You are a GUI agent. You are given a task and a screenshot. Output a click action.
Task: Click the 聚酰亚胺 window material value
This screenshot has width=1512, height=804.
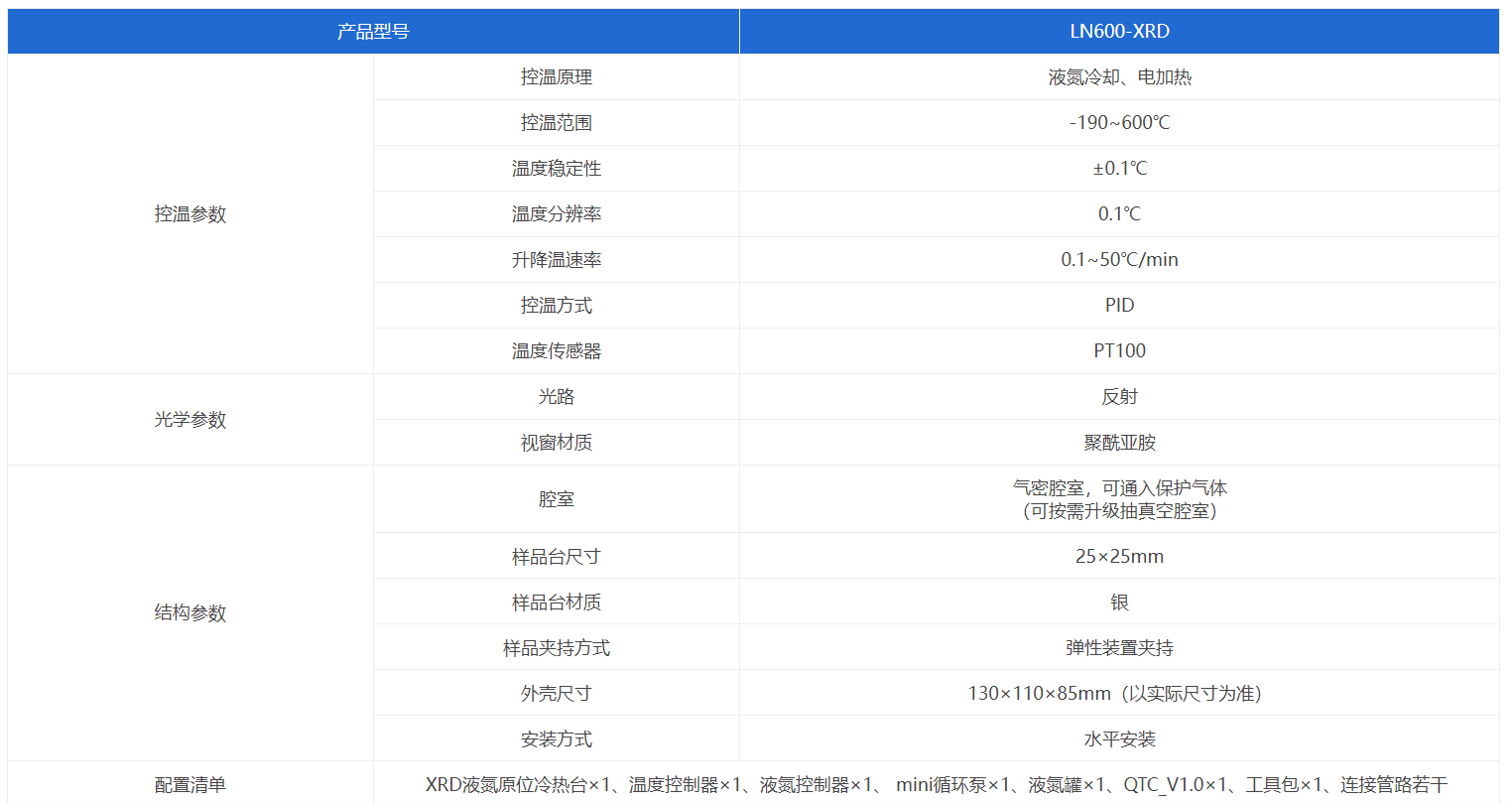(x=1119, y=443)
